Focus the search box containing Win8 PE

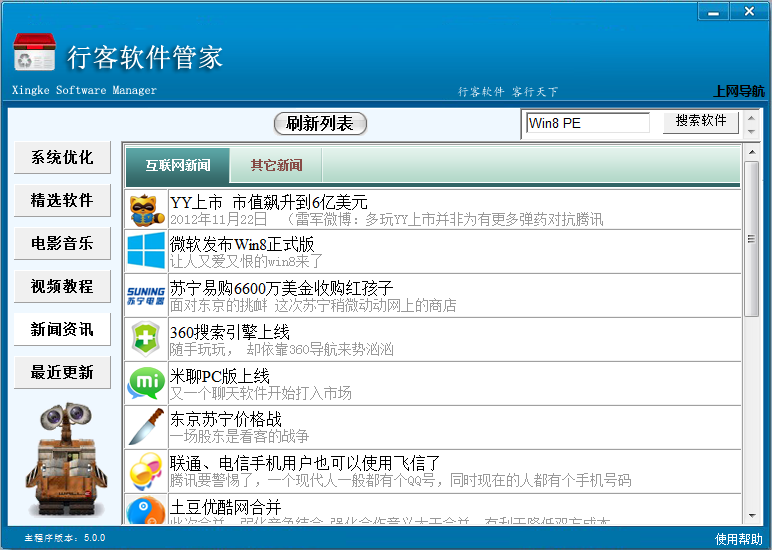[588, 123]
